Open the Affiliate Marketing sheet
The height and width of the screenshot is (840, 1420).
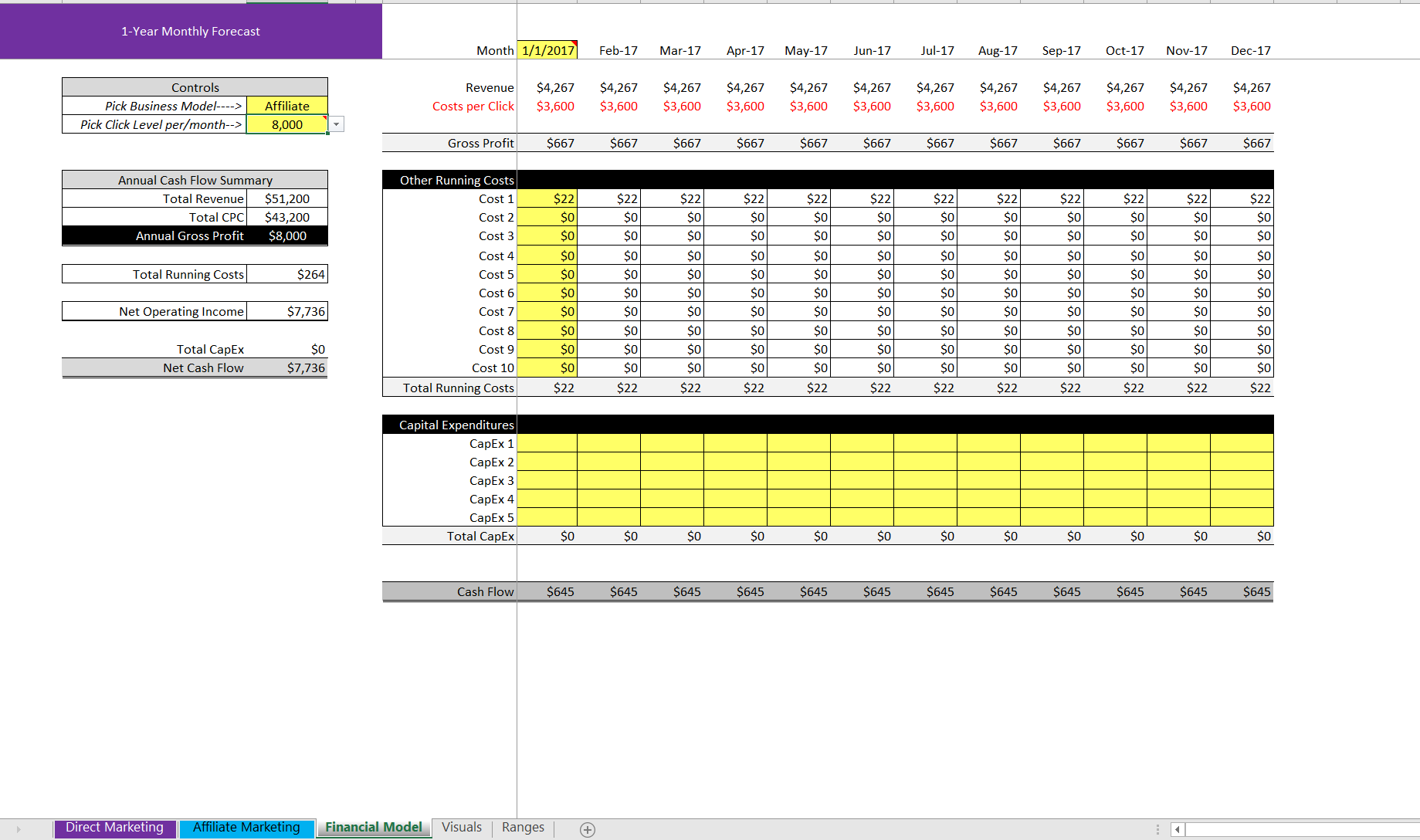[246, 827]
